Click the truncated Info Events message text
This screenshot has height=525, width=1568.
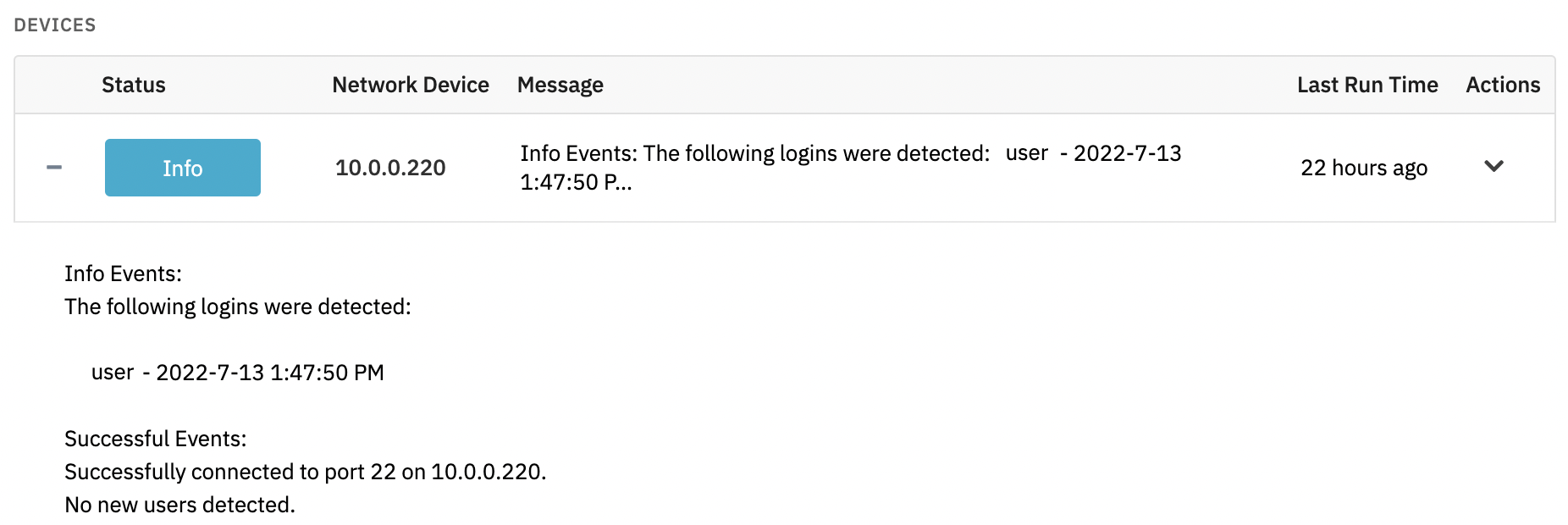point(850,168)
